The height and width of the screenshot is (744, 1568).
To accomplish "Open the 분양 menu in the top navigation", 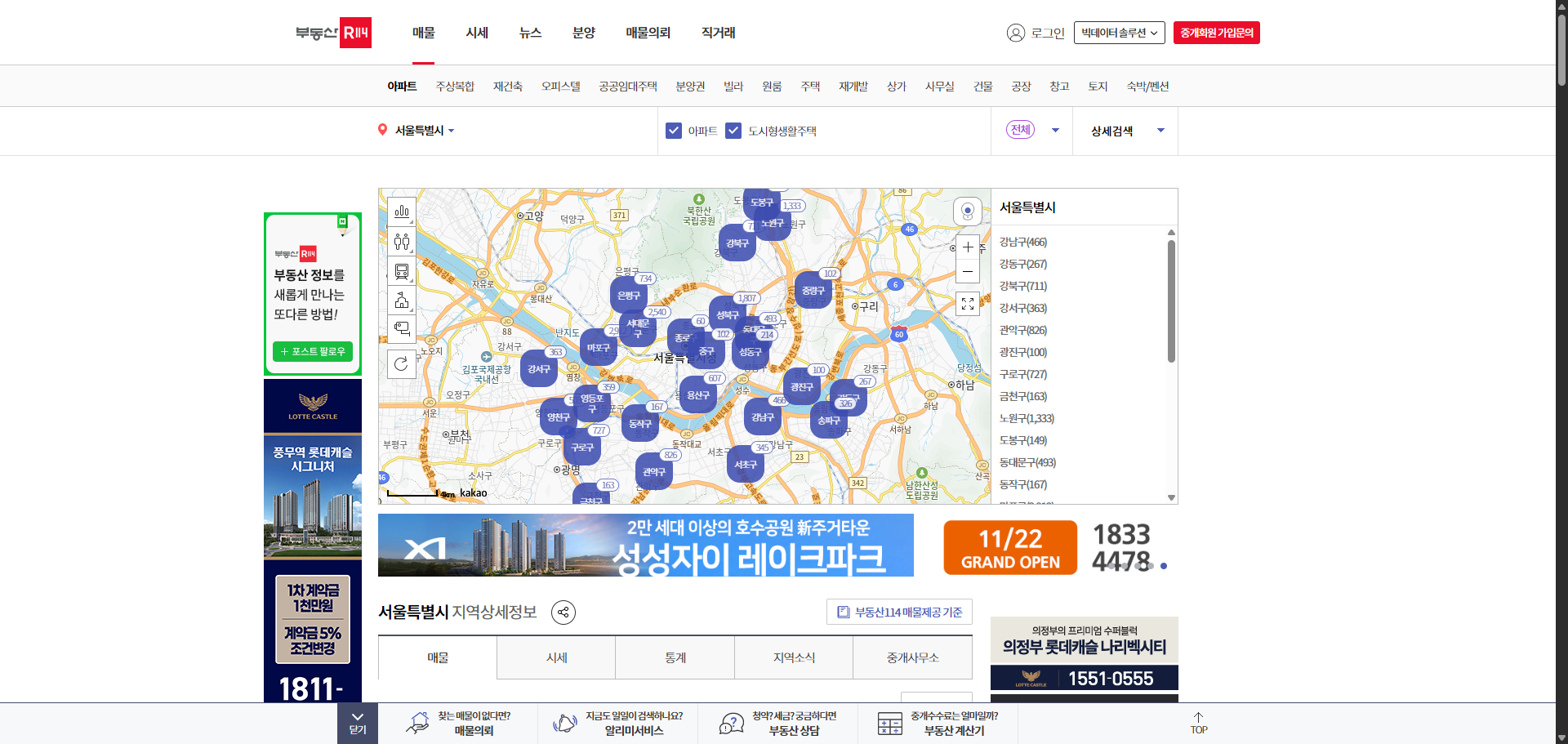I will click(x=583, y=33).
